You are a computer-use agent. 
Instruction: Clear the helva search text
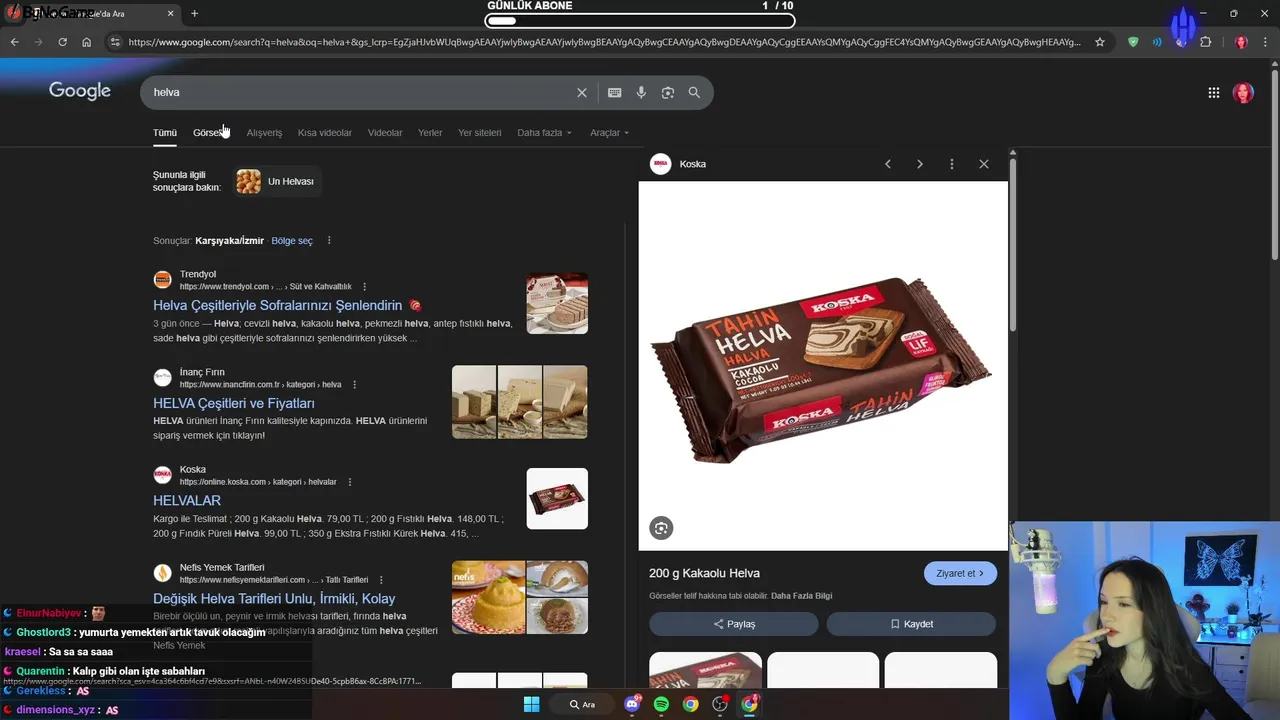pyautogui.click(x=582, y=92)
